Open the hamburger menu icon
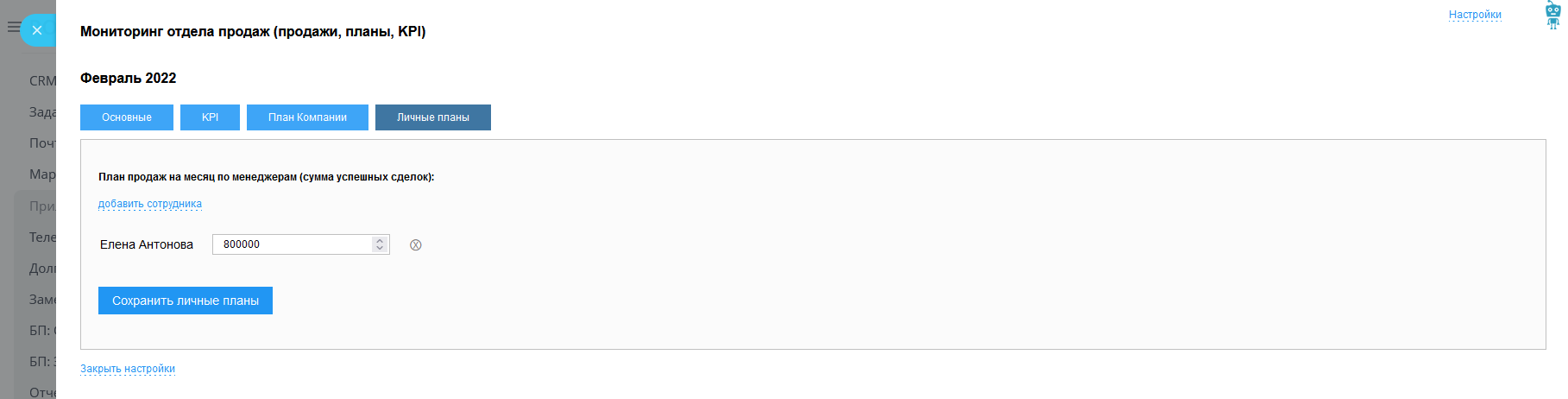 click(13, 28)
